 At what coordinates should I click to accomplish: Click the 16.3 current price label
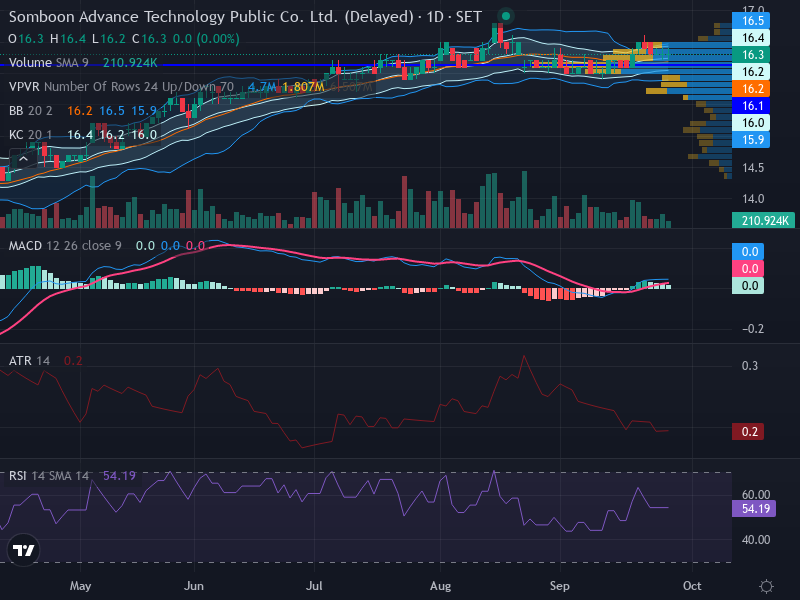(751, 55)
